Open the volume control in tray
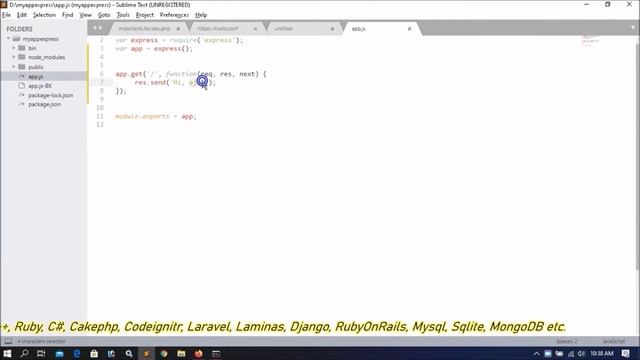Image resolution: width=640 pixels, height=360 pixels. 581,353
